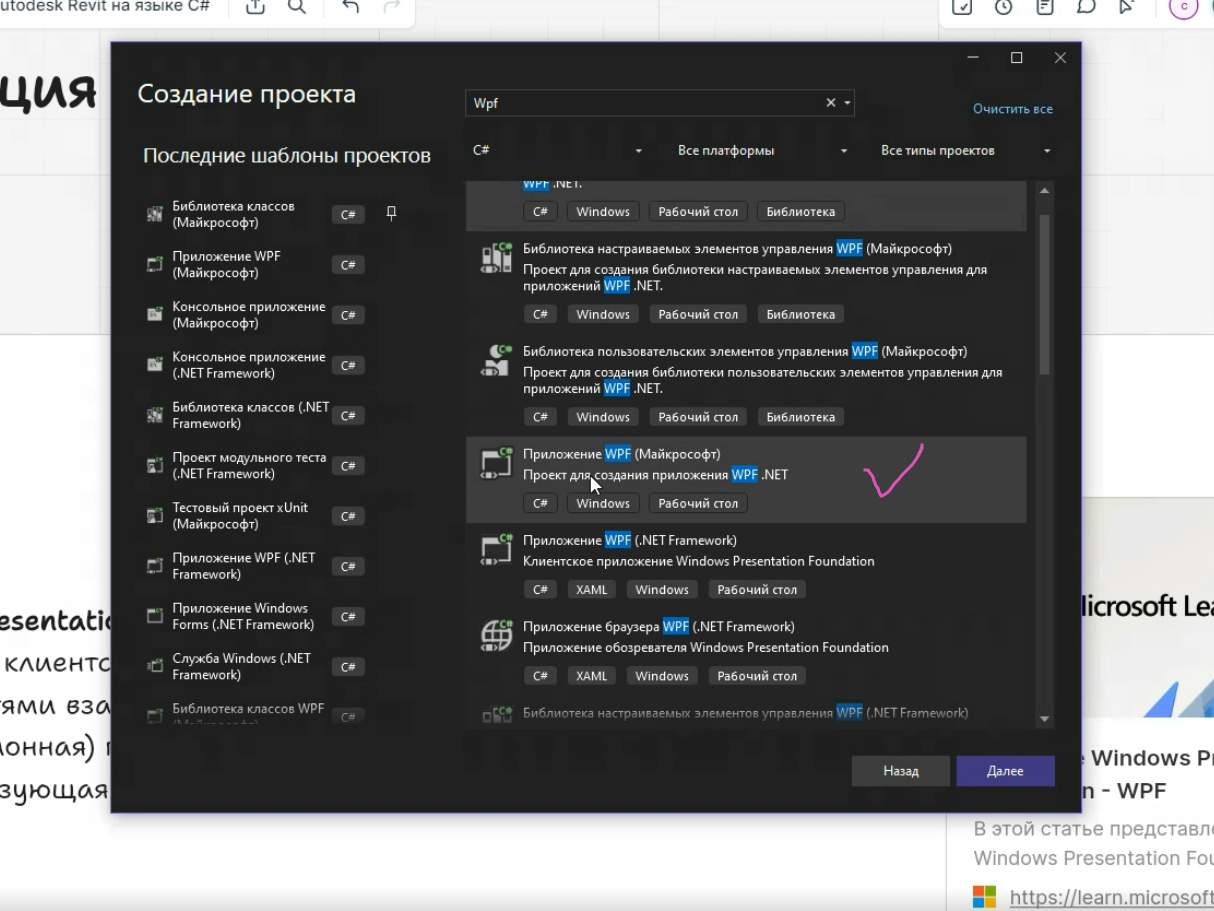The width and height of the screenshot is (1214, 911).
Task: Click recent template Проект модульного теста (.NET Framework)
Action: point(249,465)
